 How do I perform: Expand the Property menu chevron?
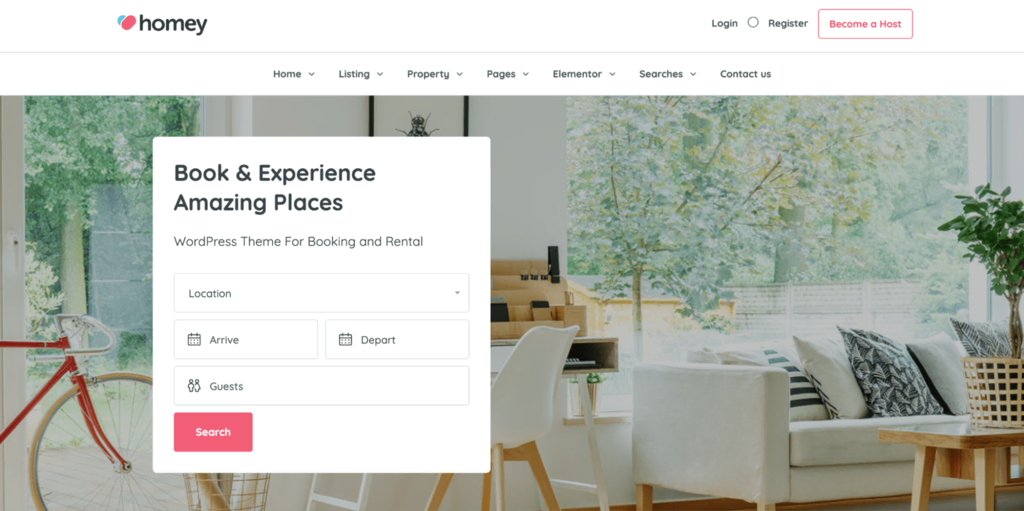460,74
